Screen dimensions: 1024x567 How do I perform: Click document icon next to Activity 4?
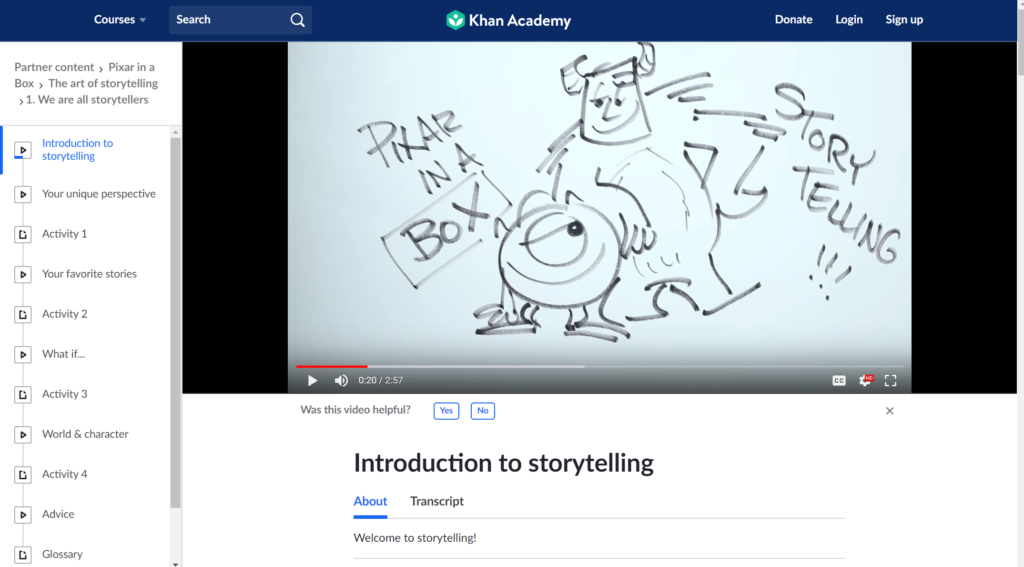coord(23,474)
